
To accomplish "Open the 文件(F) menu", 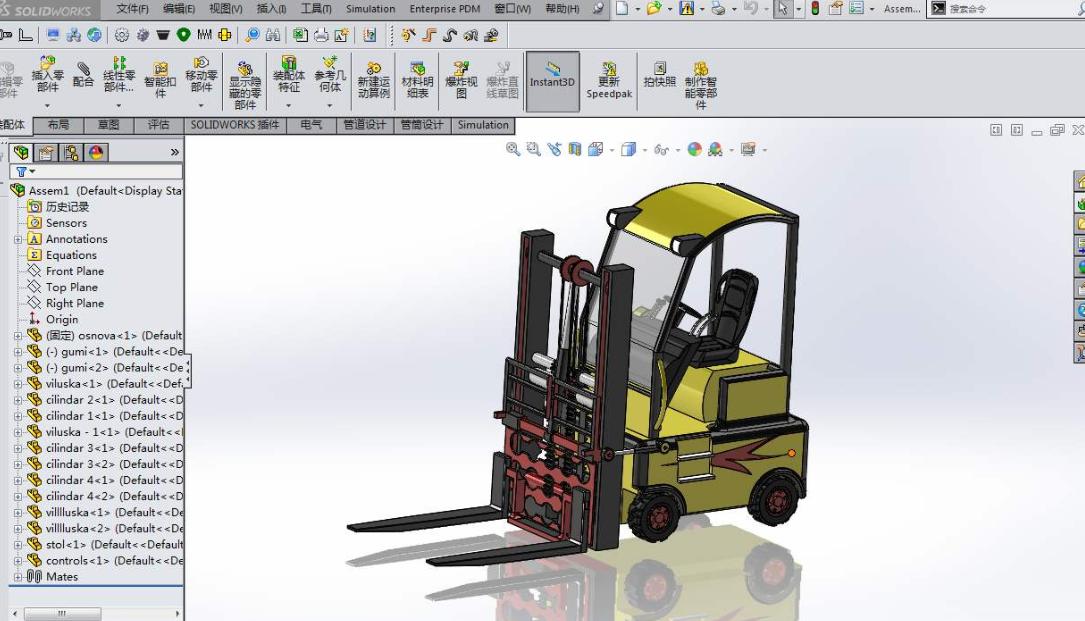I will 132,9.
